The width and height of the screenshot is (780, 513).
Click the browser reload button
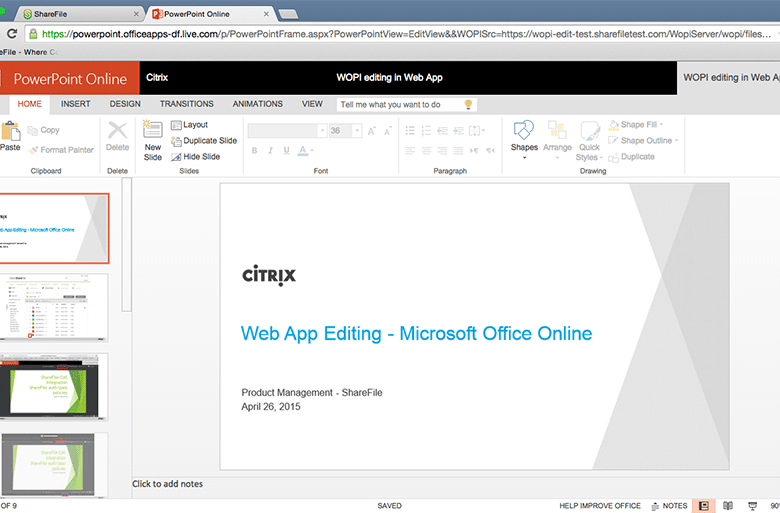tap(12, 34)
